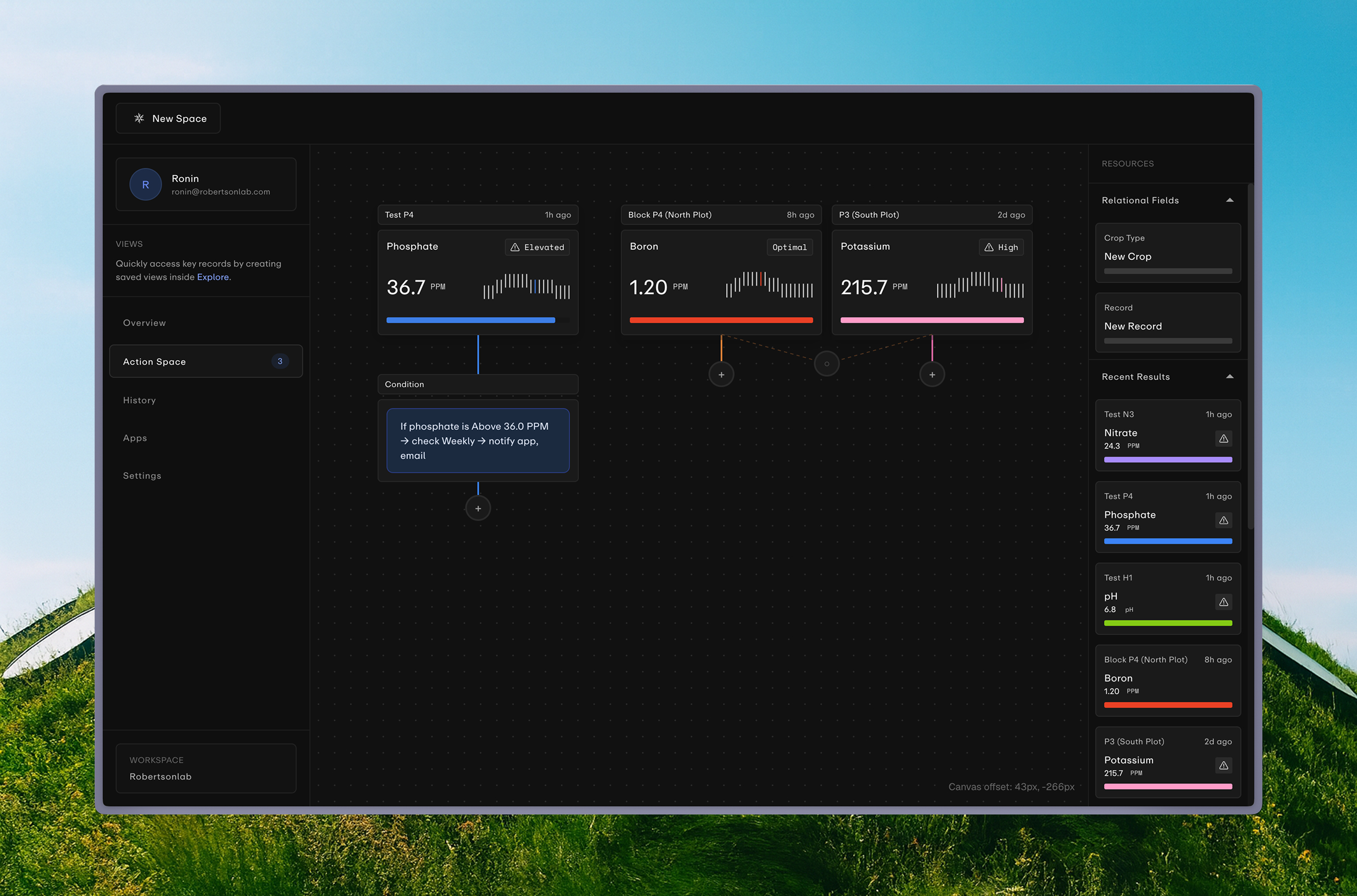Click the warning icon on the Elevated badge
This screenshot has width=1357, height=896.
point(515,247)
